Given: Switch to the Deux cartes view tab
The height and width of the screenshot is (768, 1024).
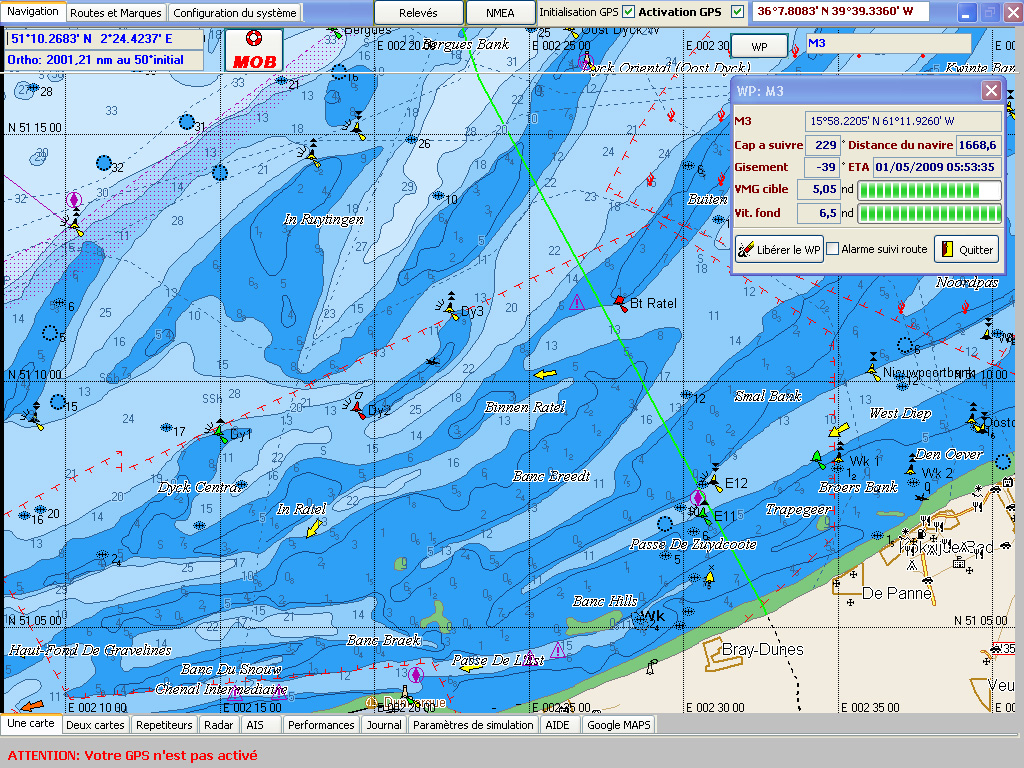Looking at the screenshot, I should (95, 725).
